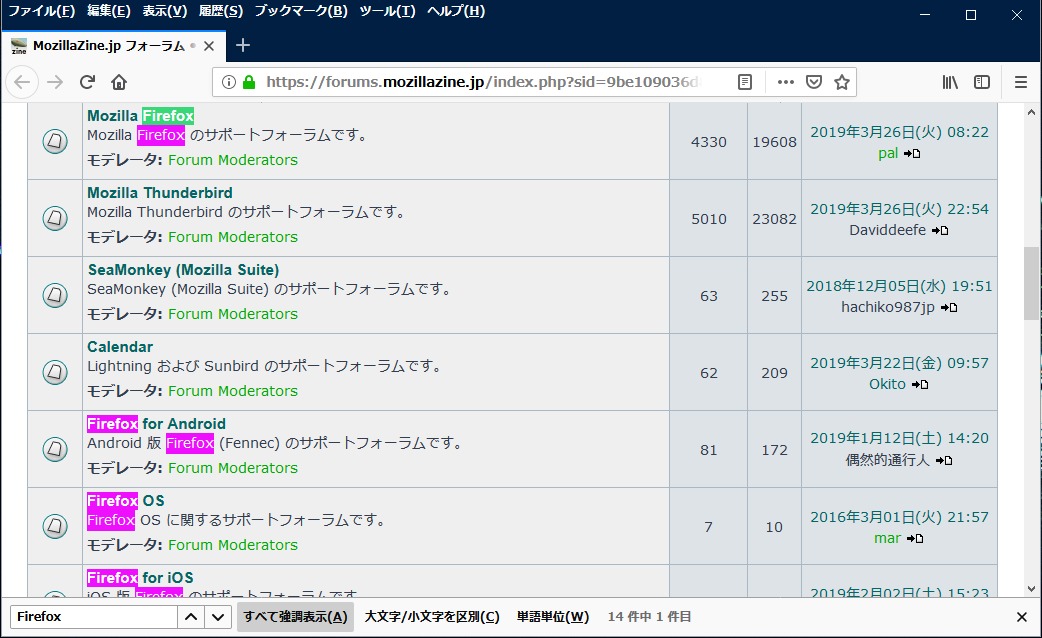Click the topic count 5010
The height and width of the screenshot is (638, 1042).
tap(708, 219)
